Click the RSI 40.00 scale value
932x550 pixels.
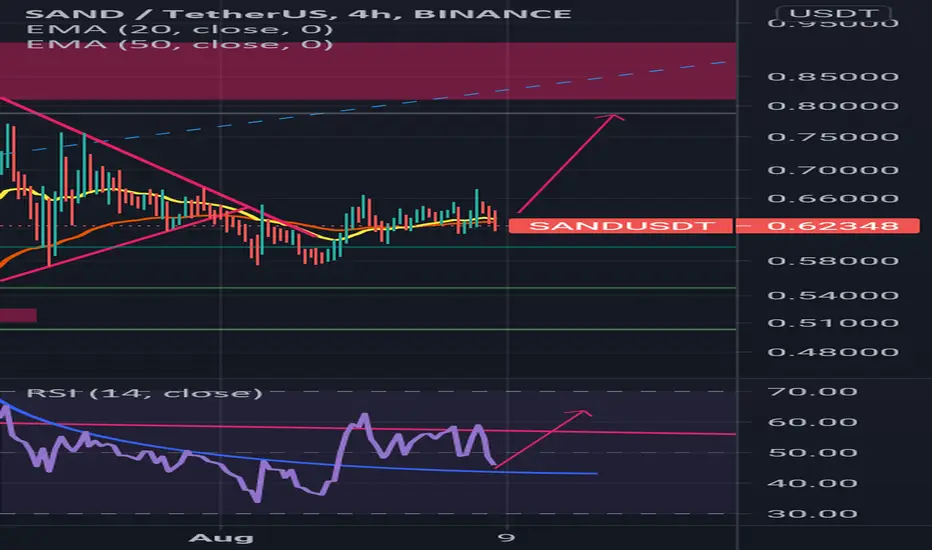pos(812,483)
